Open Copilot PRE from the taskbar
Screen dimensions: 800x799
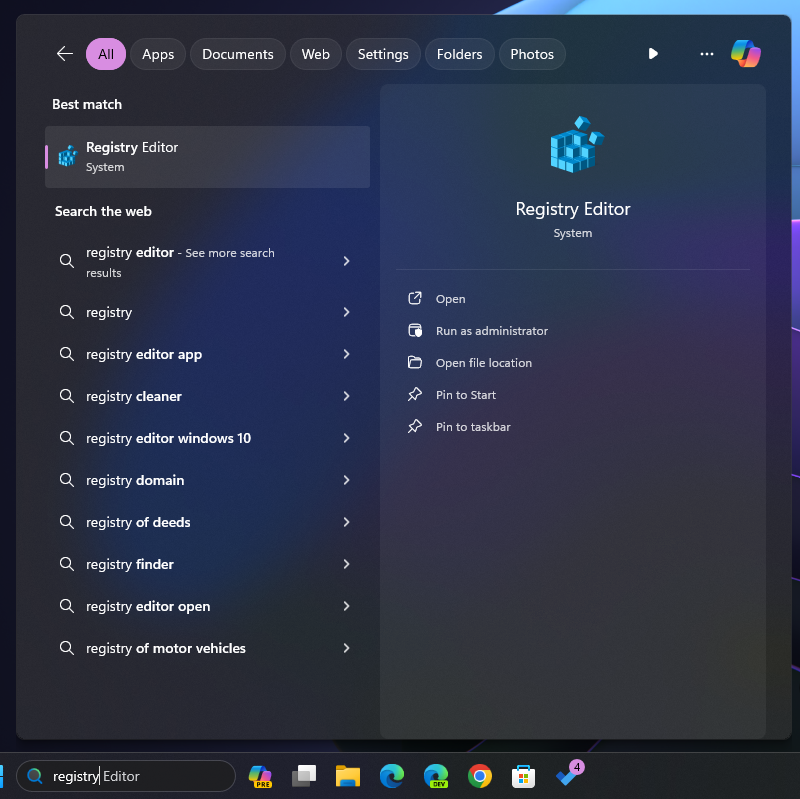[260, 776]
